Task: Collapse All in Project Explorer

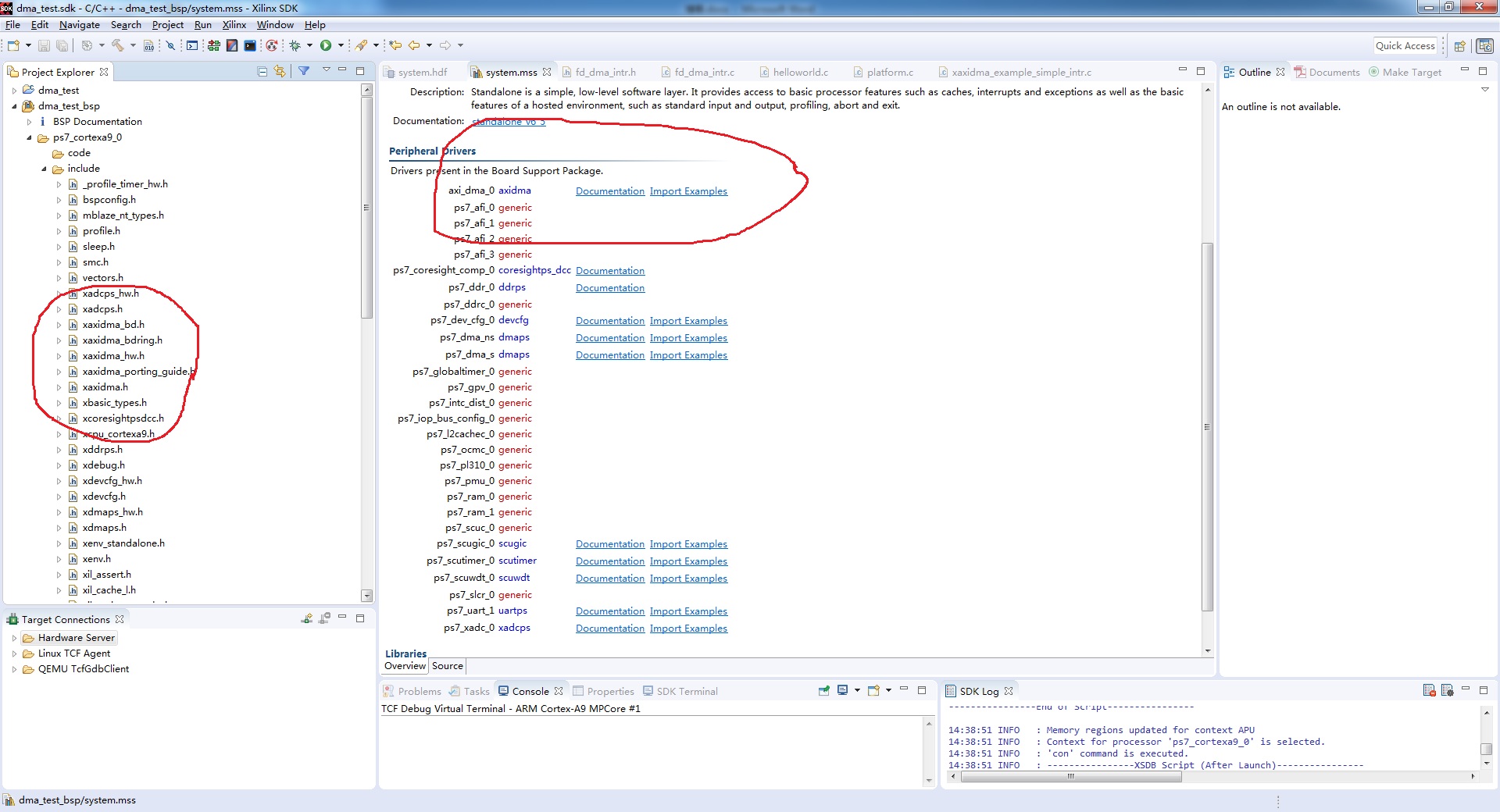Action: pyautogui.click(x=262, y=71)
